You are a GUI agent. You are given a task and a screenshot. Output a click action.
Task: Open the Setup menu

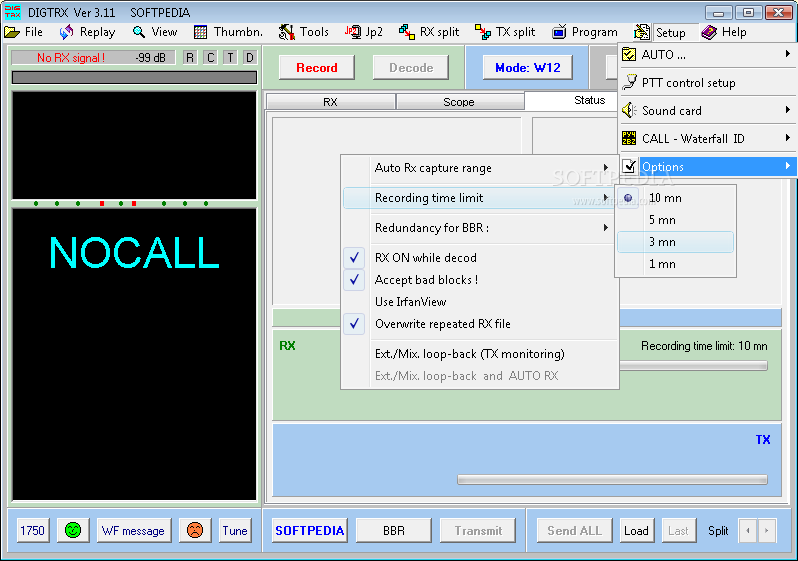point(670,33)
